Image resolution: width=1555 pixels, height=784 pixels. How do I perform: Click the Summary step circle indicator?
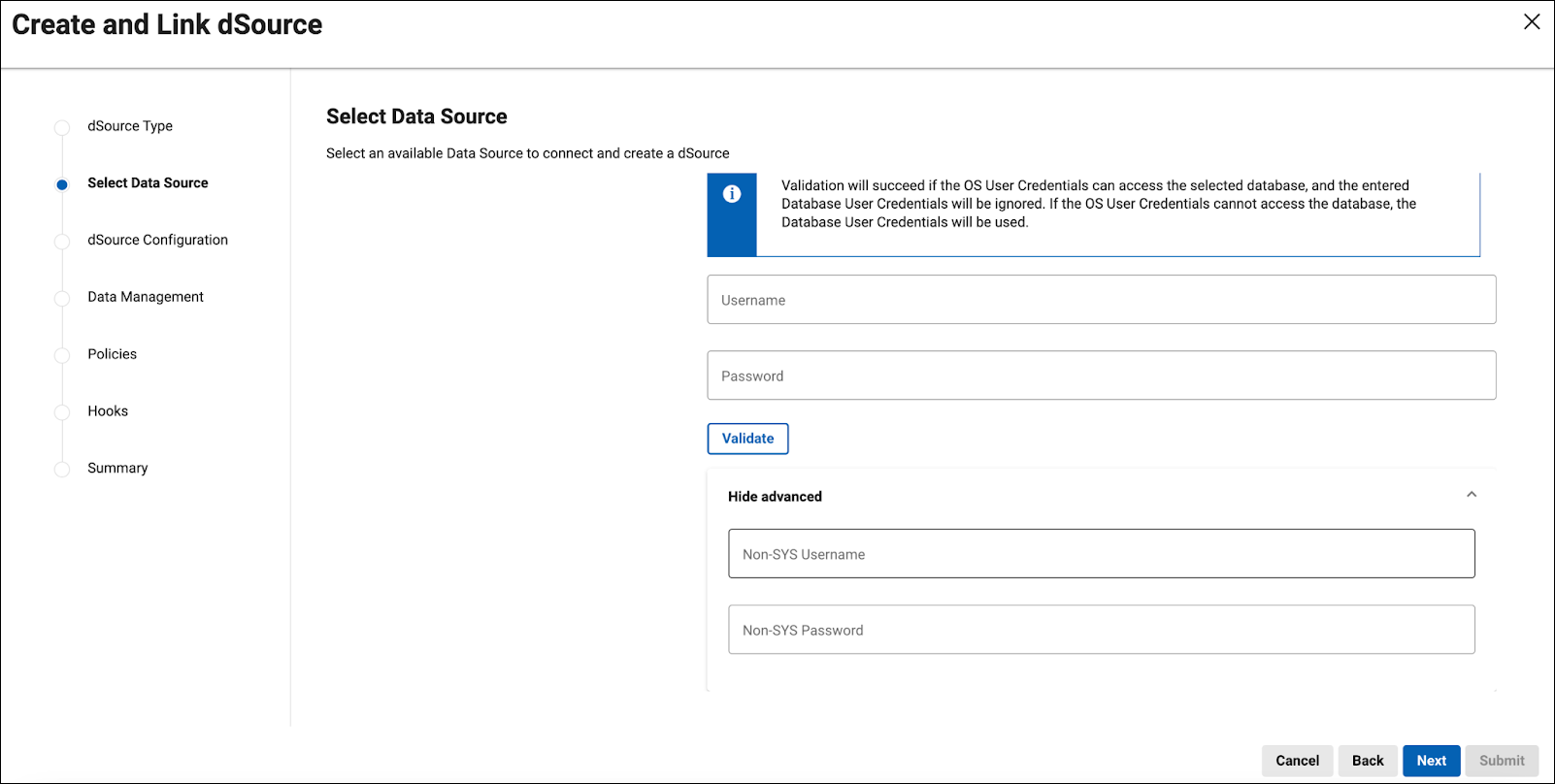point(62,470)
